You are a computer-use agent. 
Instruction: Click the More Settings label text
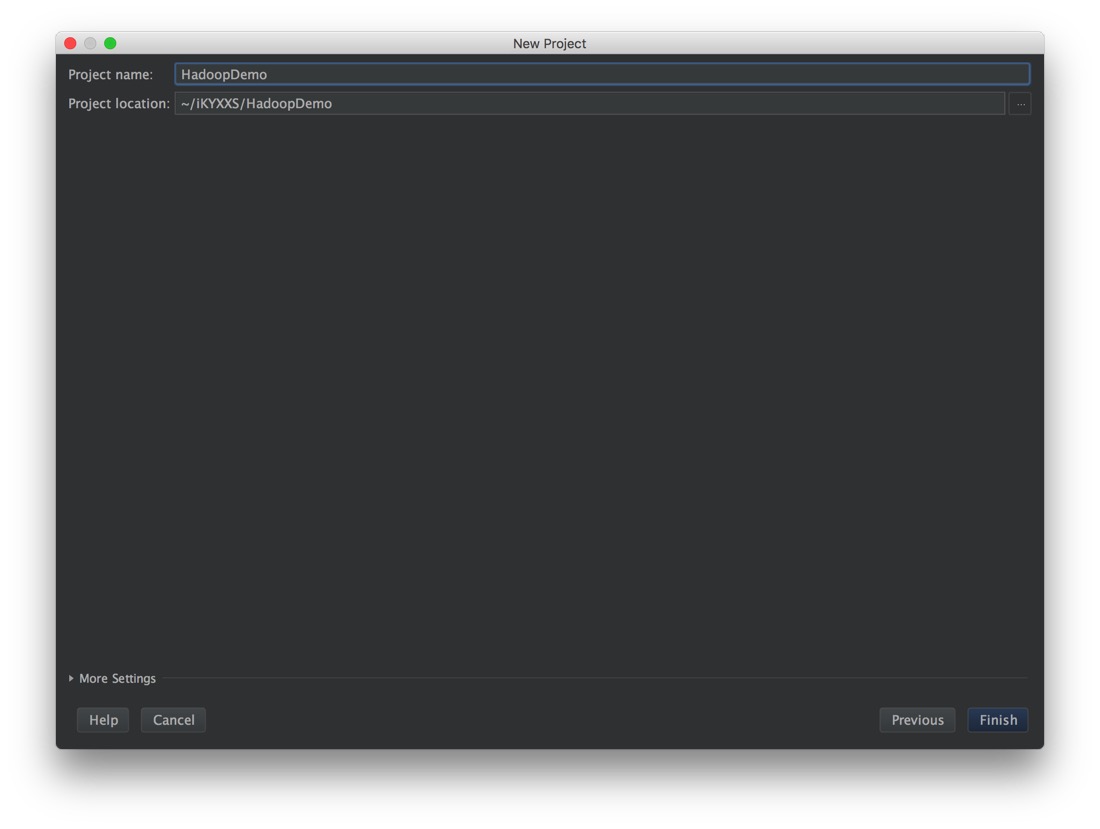[117, 678]
